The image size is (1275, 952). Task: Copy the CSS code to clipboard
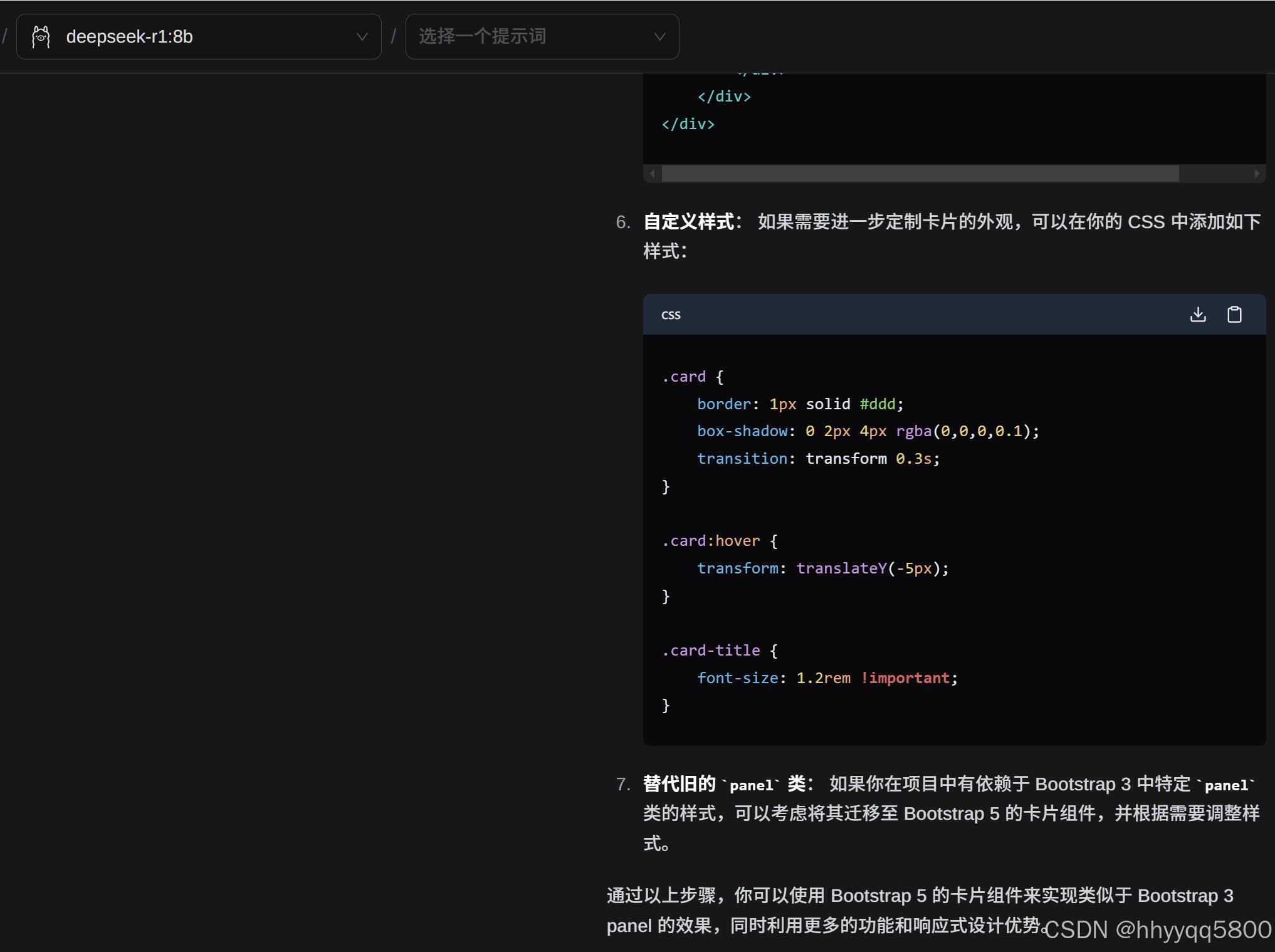click(1234, 315)
